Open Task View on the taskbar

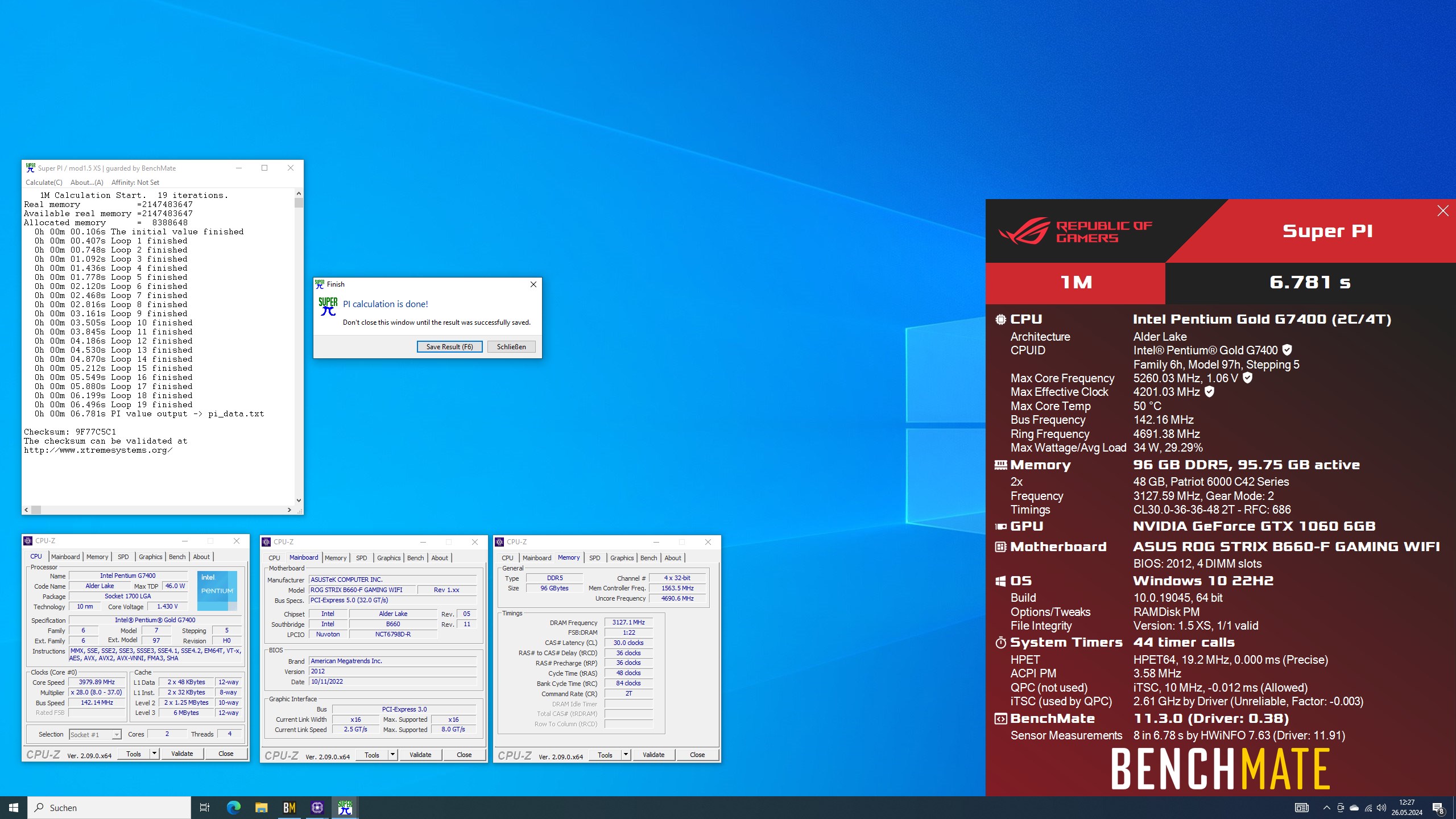[205, 808]
